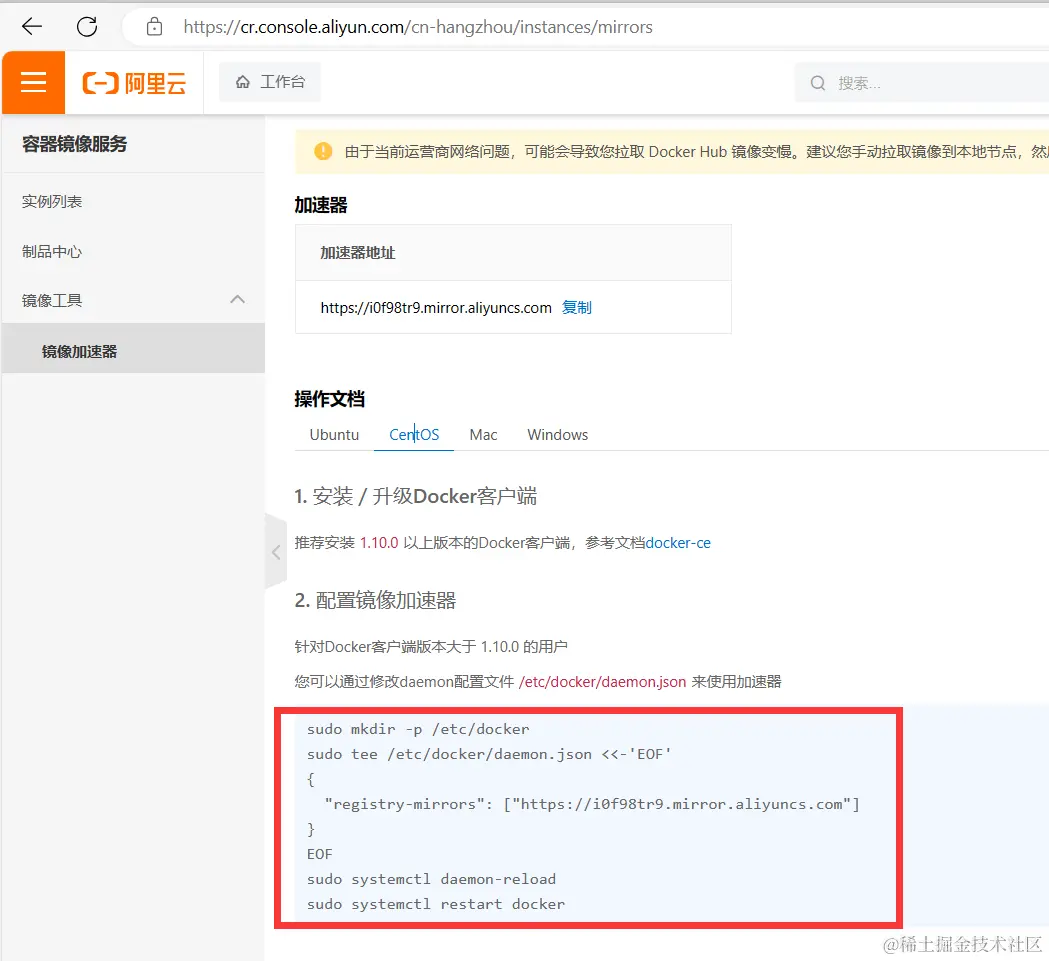Switch to the Windows tab
This screenshot has height=961, width=1049.
(x=557, y=435)
